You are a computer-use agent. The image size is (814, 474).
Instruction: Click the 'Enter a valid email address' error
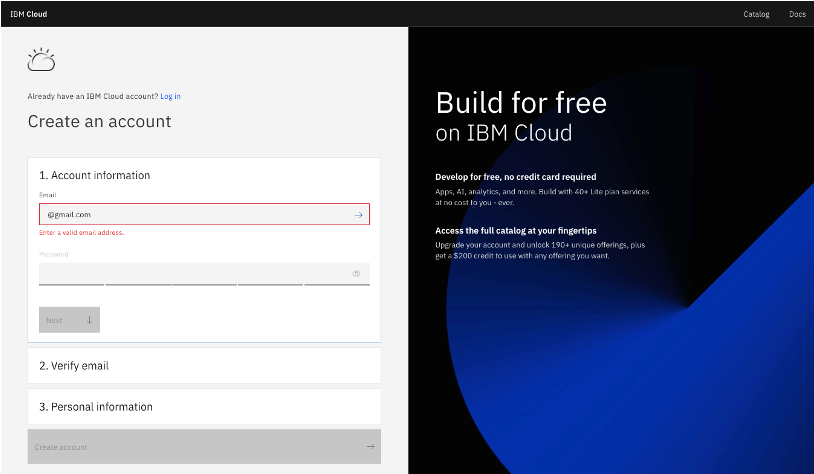pos(81,233)
